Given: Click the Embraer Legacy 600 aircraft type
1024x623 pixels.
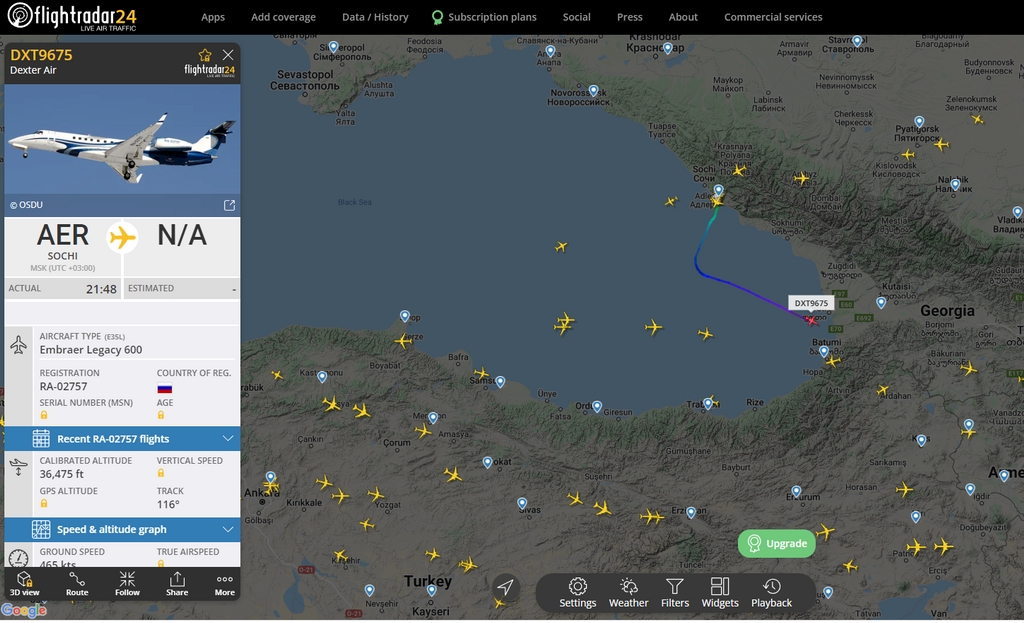Looking at the screenshot, I should (x=91, y=350).
